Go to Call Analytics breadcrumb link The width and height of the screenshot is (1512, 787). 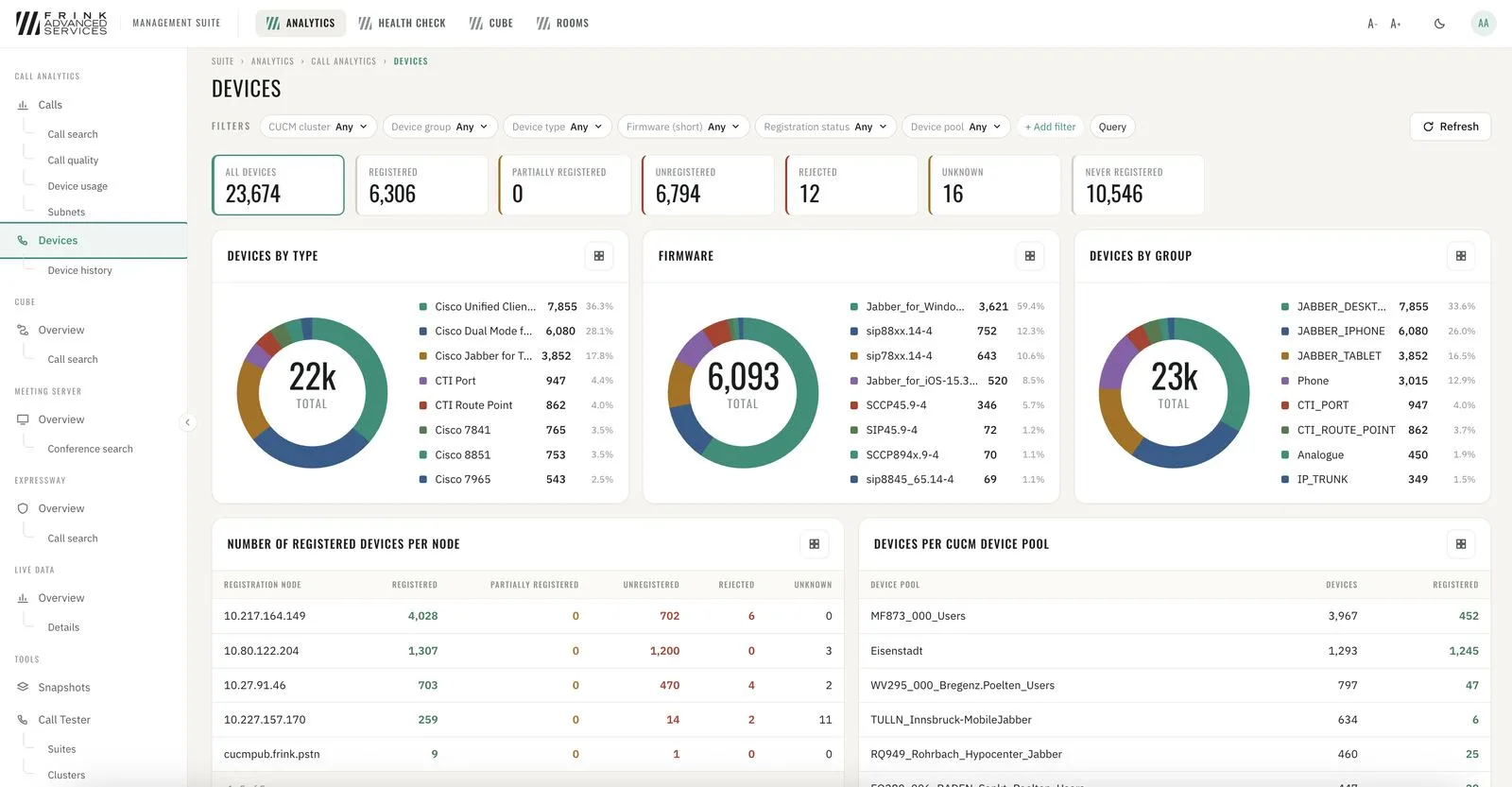[x=344, y=61]
